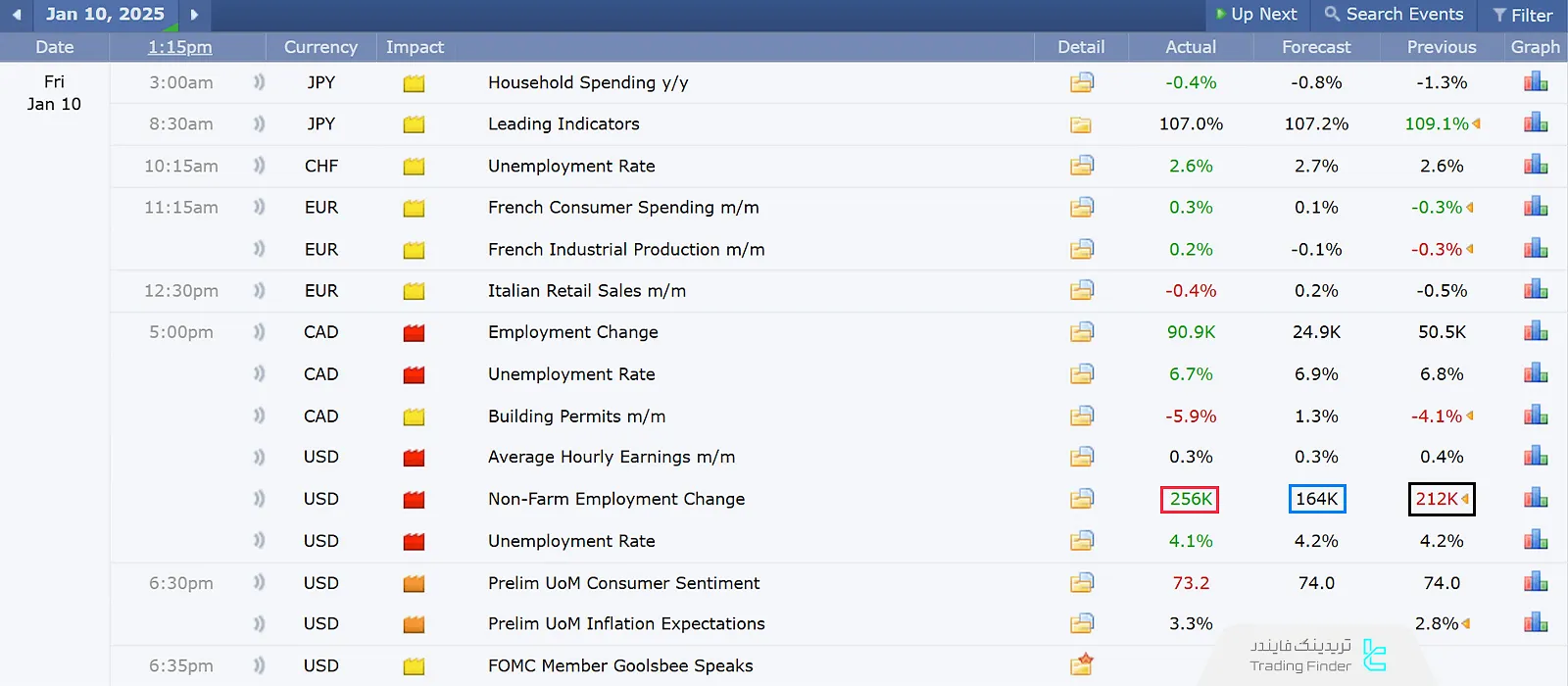Open graph for Prelim UoM Consumer Sentiment

pyautogui.click(x=1536, y=583)
